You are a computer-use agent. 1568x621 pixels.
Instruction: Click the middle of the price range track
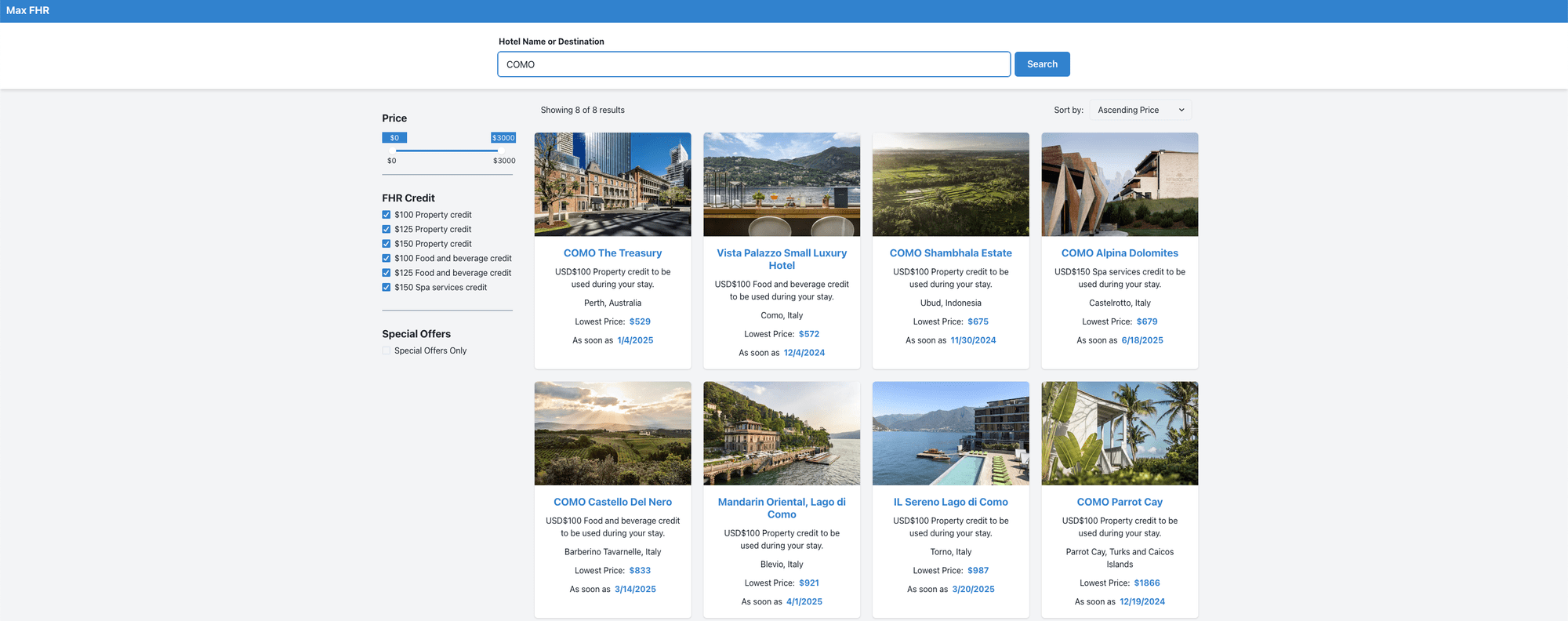(x=447, y=151)
